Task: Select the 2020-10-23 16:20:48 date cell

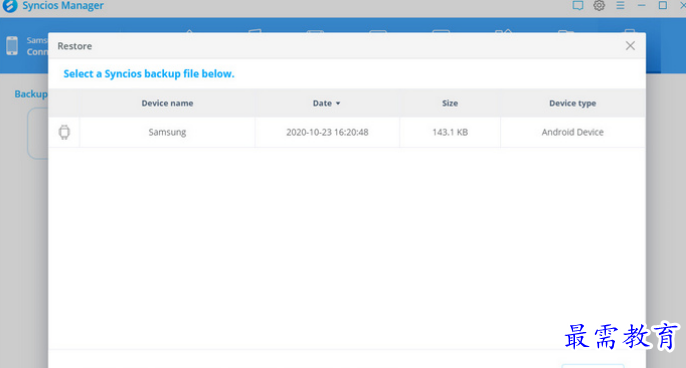Action: 327,132
